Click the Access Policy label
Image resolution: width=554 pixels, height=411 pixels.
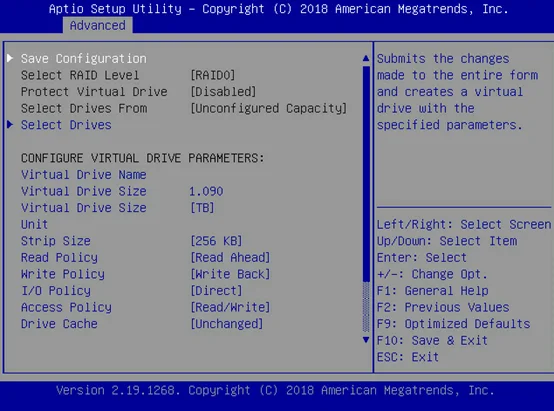tap(66, 307)
